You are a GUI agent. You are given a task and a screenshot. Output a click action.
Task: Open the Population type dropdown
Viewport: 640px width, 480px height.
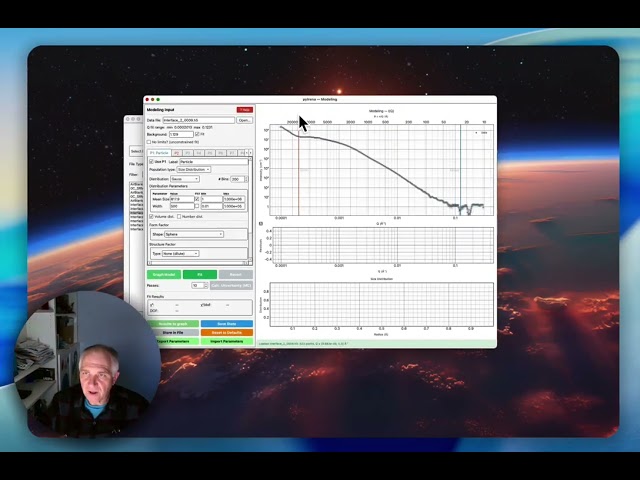193,169
